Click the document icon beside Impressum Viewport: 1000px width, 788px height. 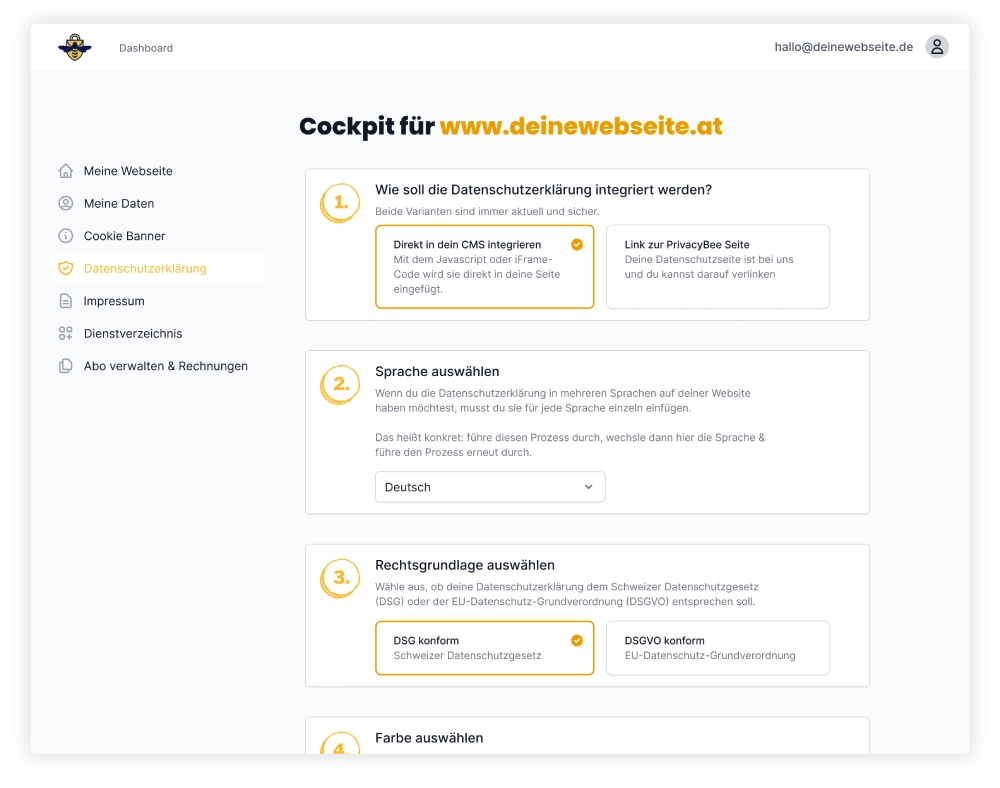[66, 301]
